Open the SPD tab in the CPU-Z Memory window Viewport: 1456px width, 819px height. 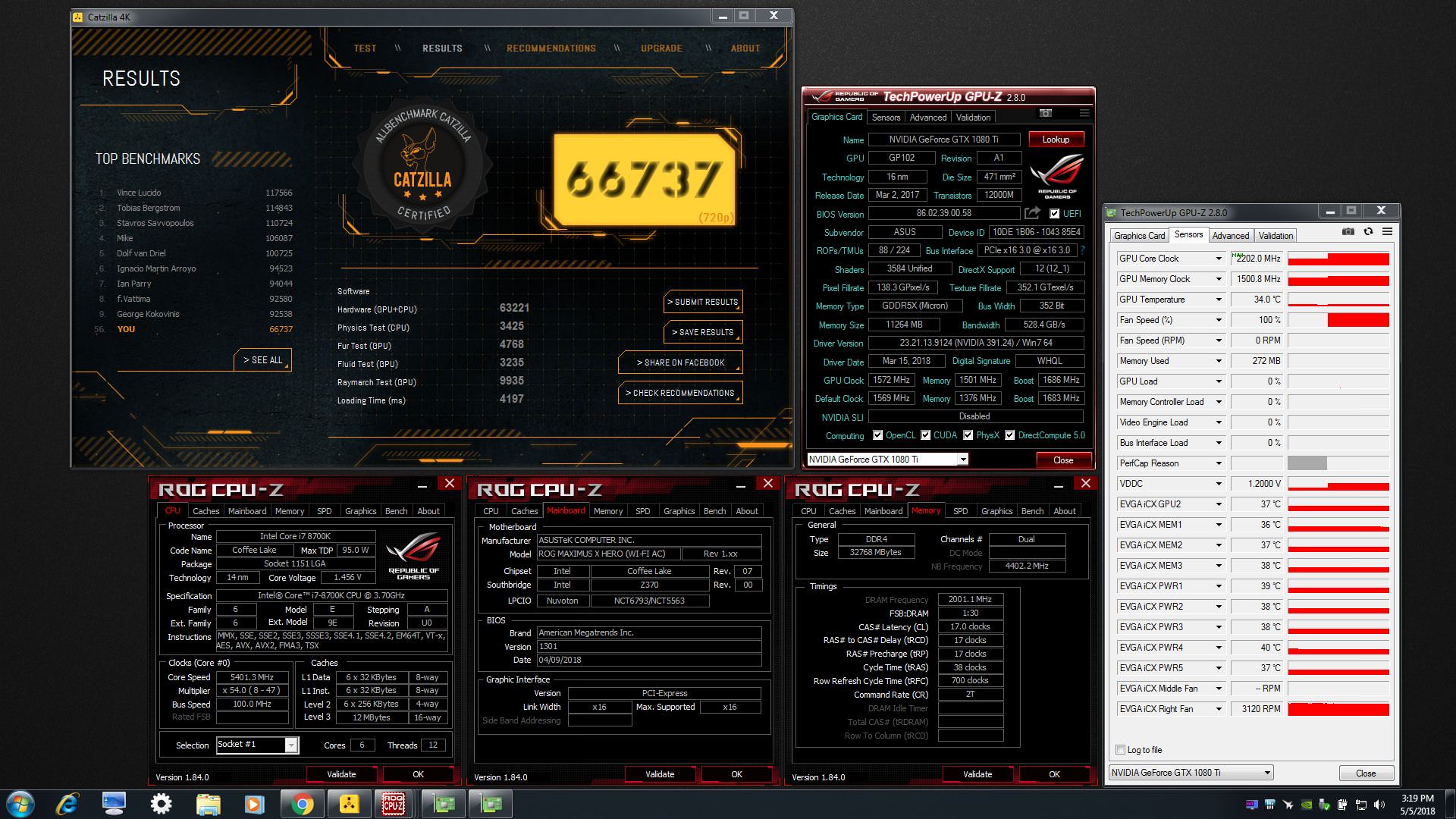pos(960,511)
